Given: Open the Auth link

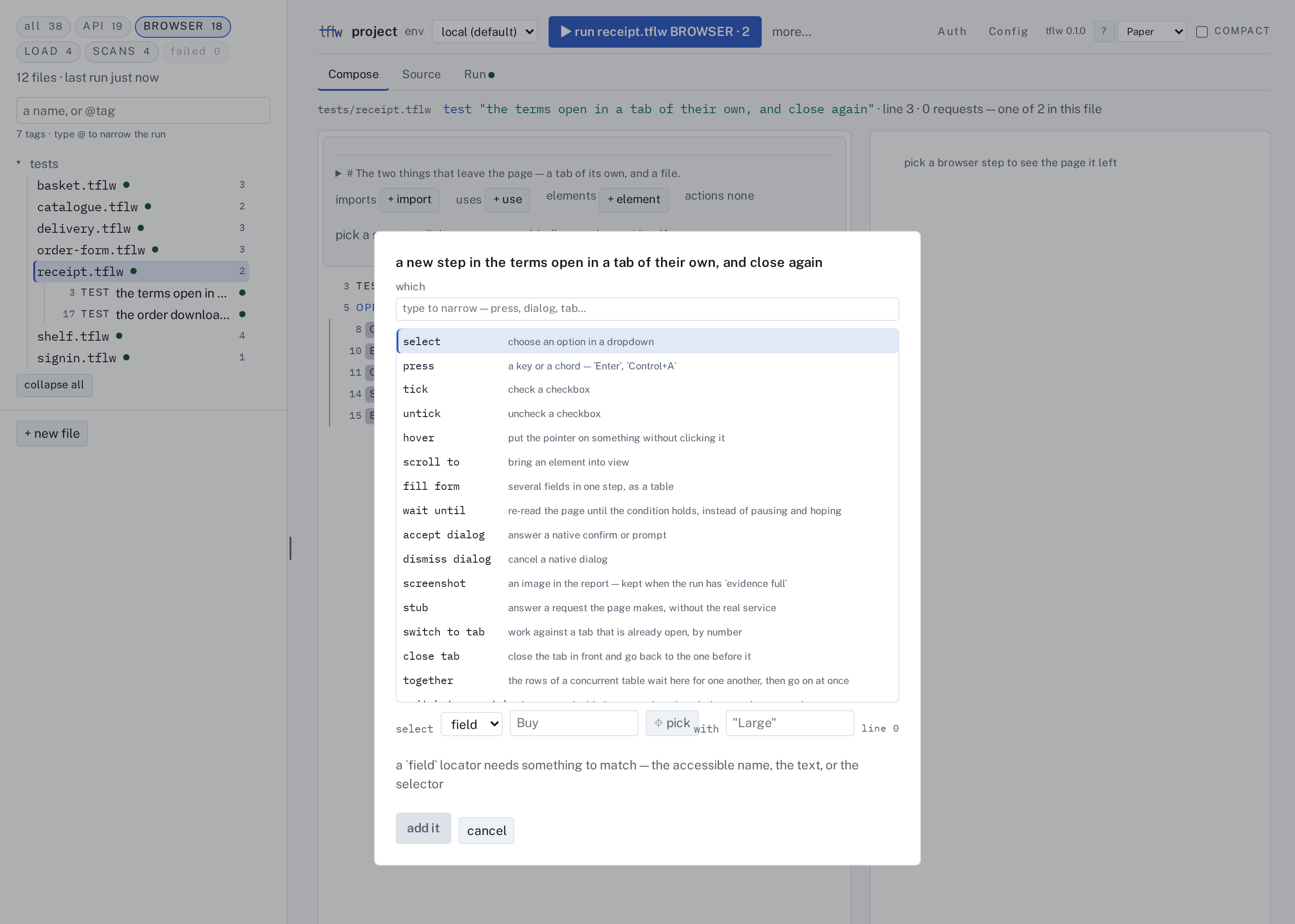Looking at the screenshot, I should (x=952, y=31).
